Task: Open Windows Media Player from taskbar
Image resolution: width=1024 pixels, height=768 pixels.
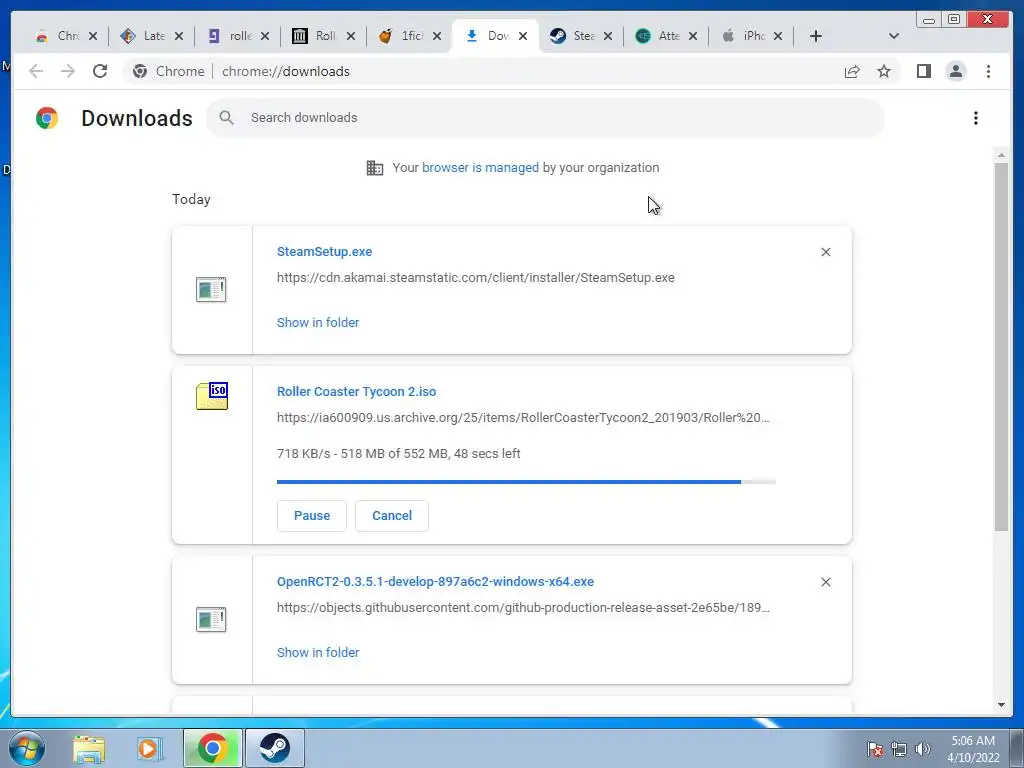Action: (150, 748)
